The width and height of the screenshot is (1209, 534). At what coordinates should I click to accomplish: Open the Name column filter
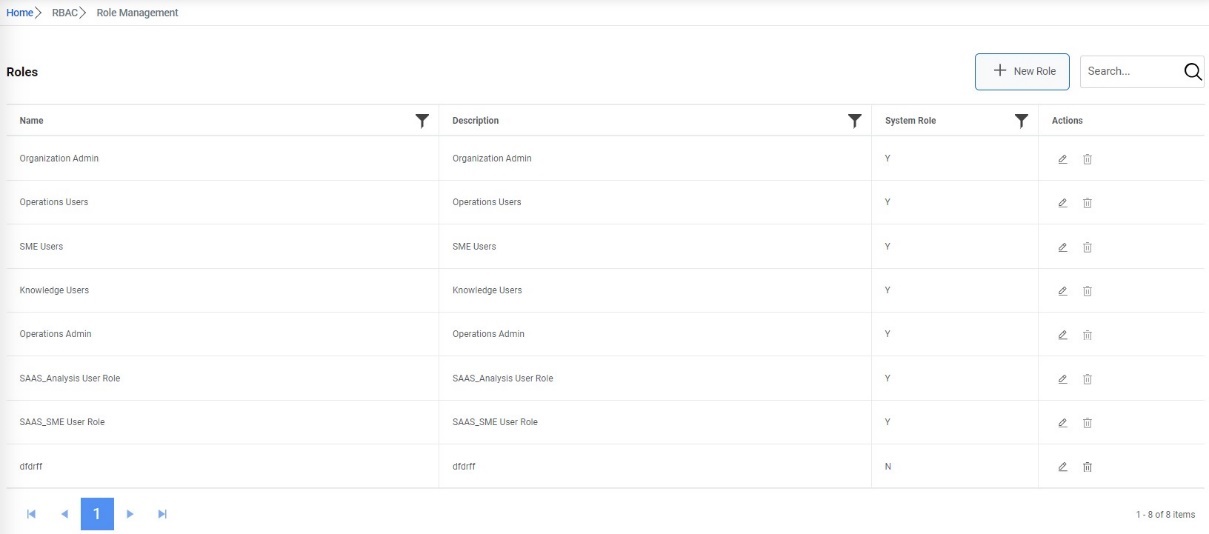point(422,121)
